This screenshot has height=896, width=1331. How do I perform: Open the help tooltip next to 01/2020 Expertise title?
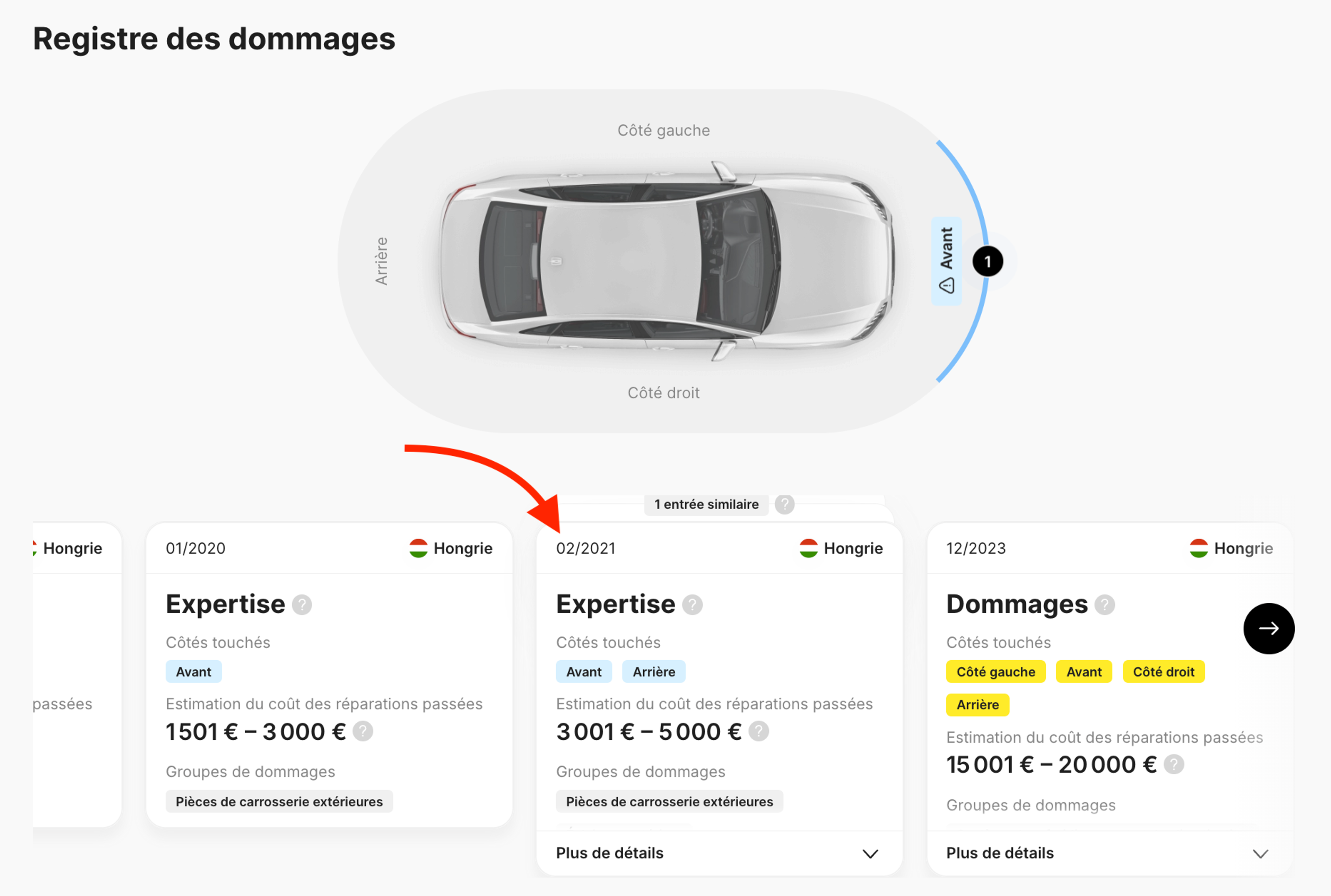302,605
